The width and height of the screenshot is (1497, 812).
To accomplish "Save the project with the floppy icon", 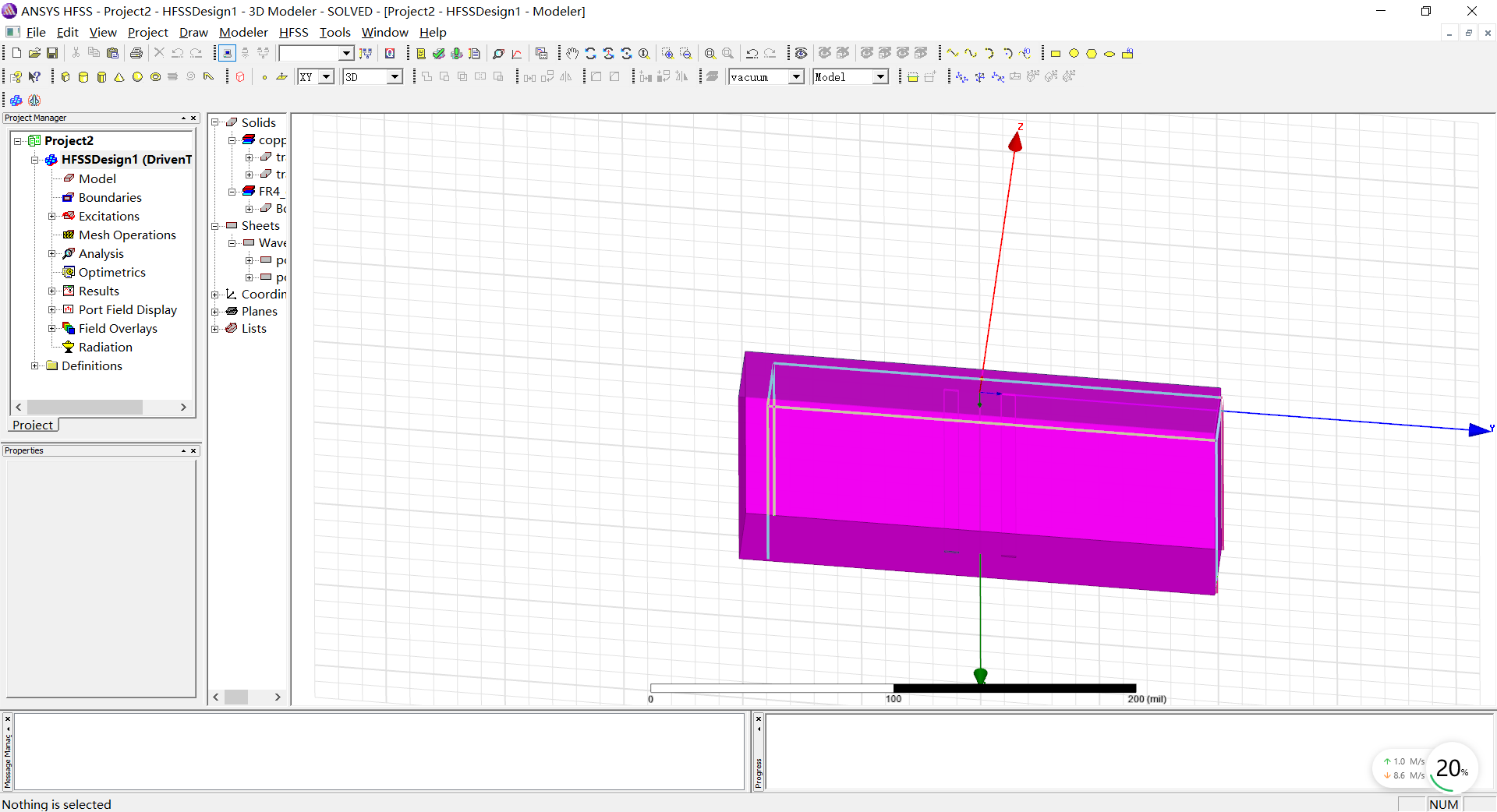I will pos(52,53).
